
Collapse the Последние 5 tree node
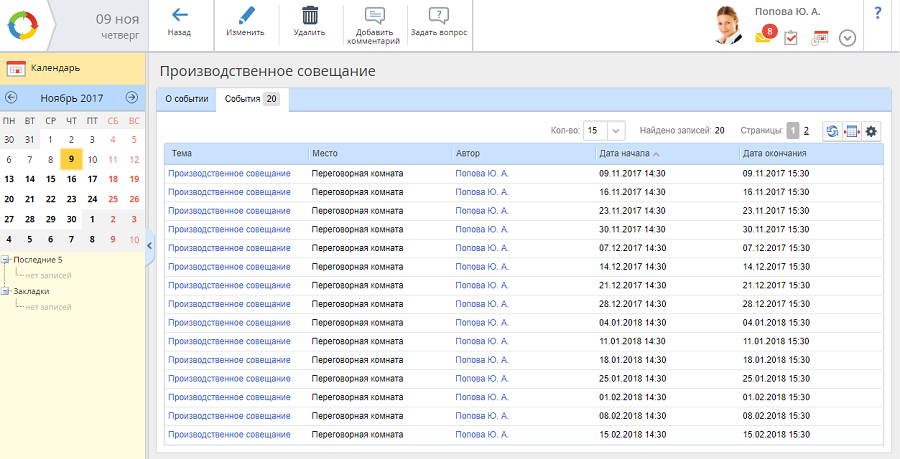6,260
